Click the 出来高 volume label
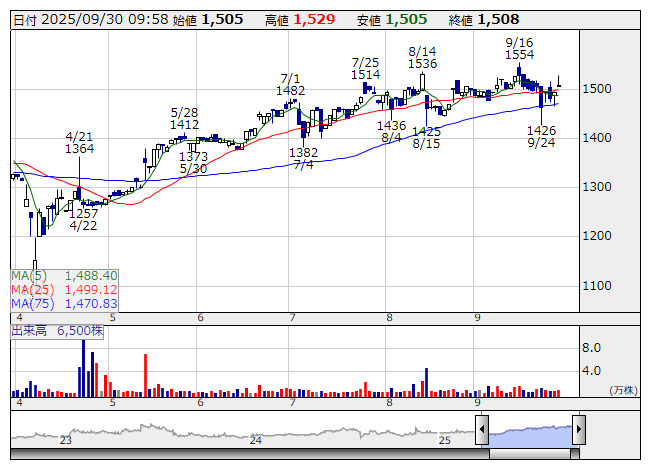This screenshot has width=653, height=470. coord(57,330)
